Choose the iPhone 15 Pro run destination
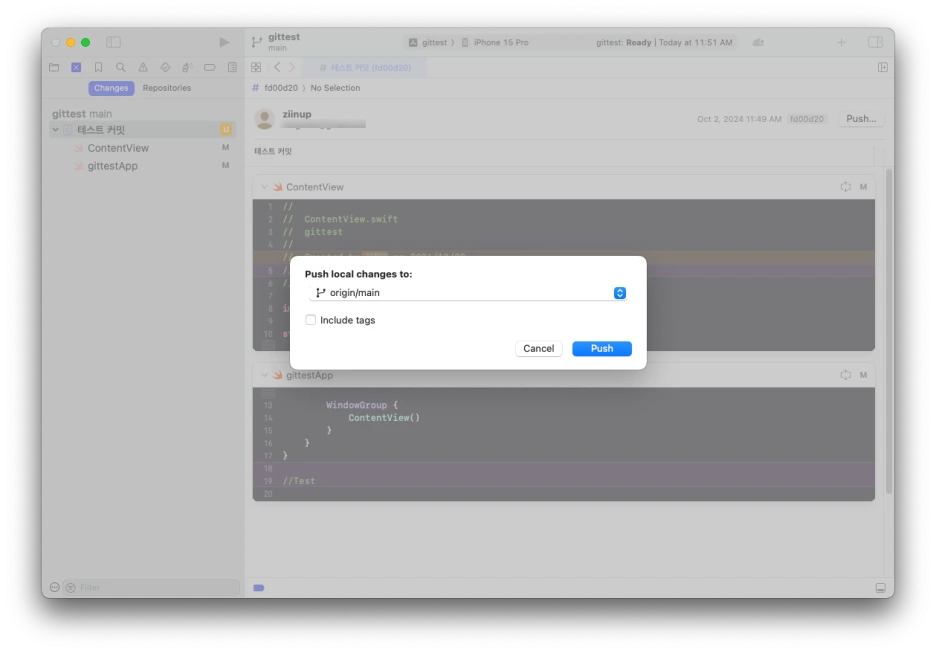The height and width of the screenshot is (653, 936). point(495,42)
